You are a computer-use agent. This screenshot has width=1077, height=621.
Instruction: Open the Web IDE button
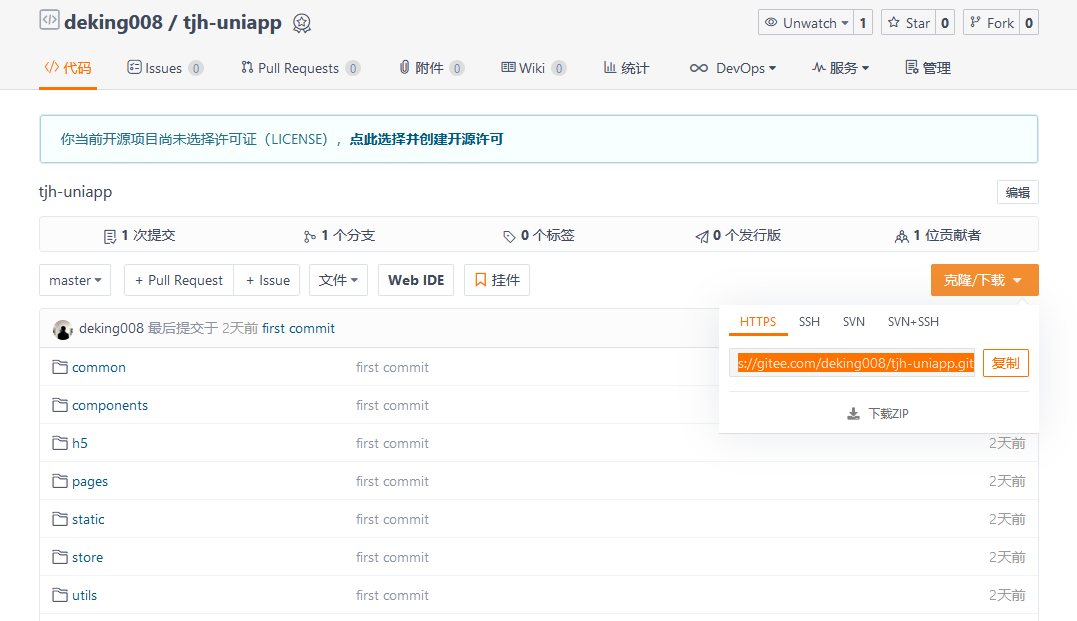point(416,280)
